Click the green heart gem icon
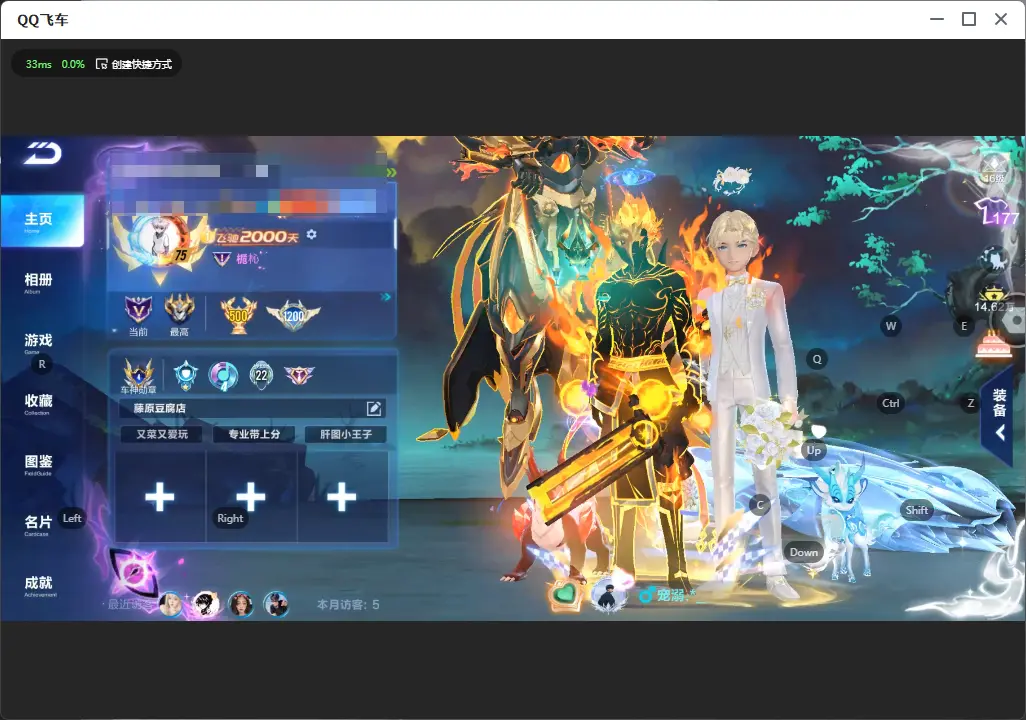This screenshot has height=720, width=1026. (x=564, y=595)
